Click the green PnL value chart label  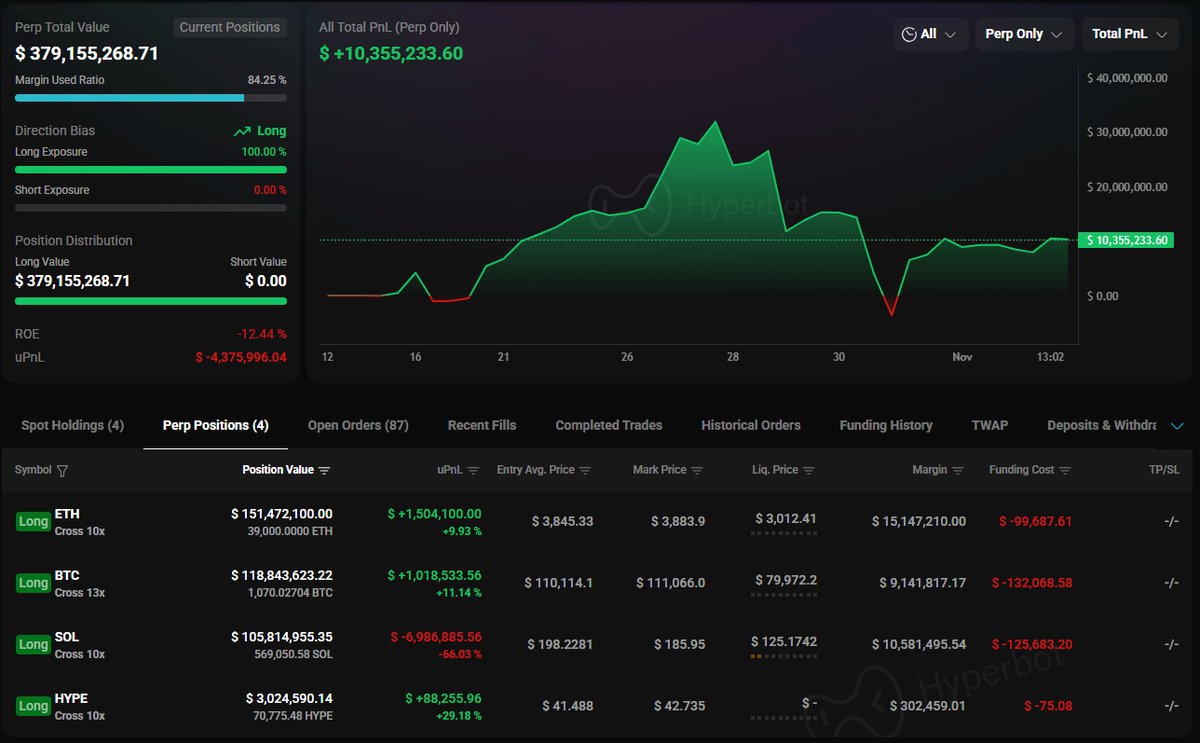pyautogui.click(x=1125, y=240)
